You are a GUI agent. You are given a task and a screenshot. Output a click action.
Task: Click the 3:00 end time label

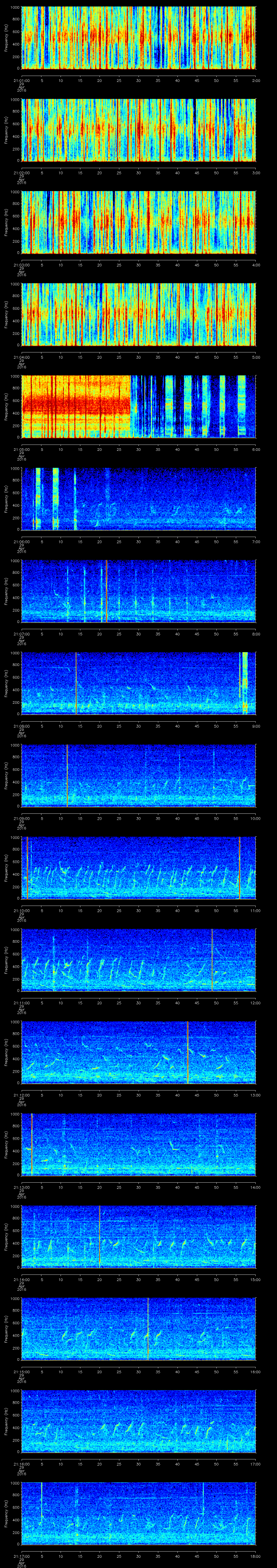pyautogui.click(x=256, y=173)
